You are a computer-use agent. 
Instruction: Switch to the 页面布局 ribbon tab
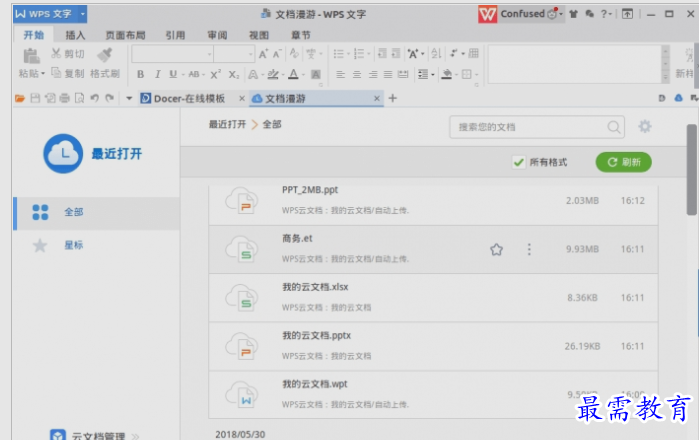click(x=125, y=35)
